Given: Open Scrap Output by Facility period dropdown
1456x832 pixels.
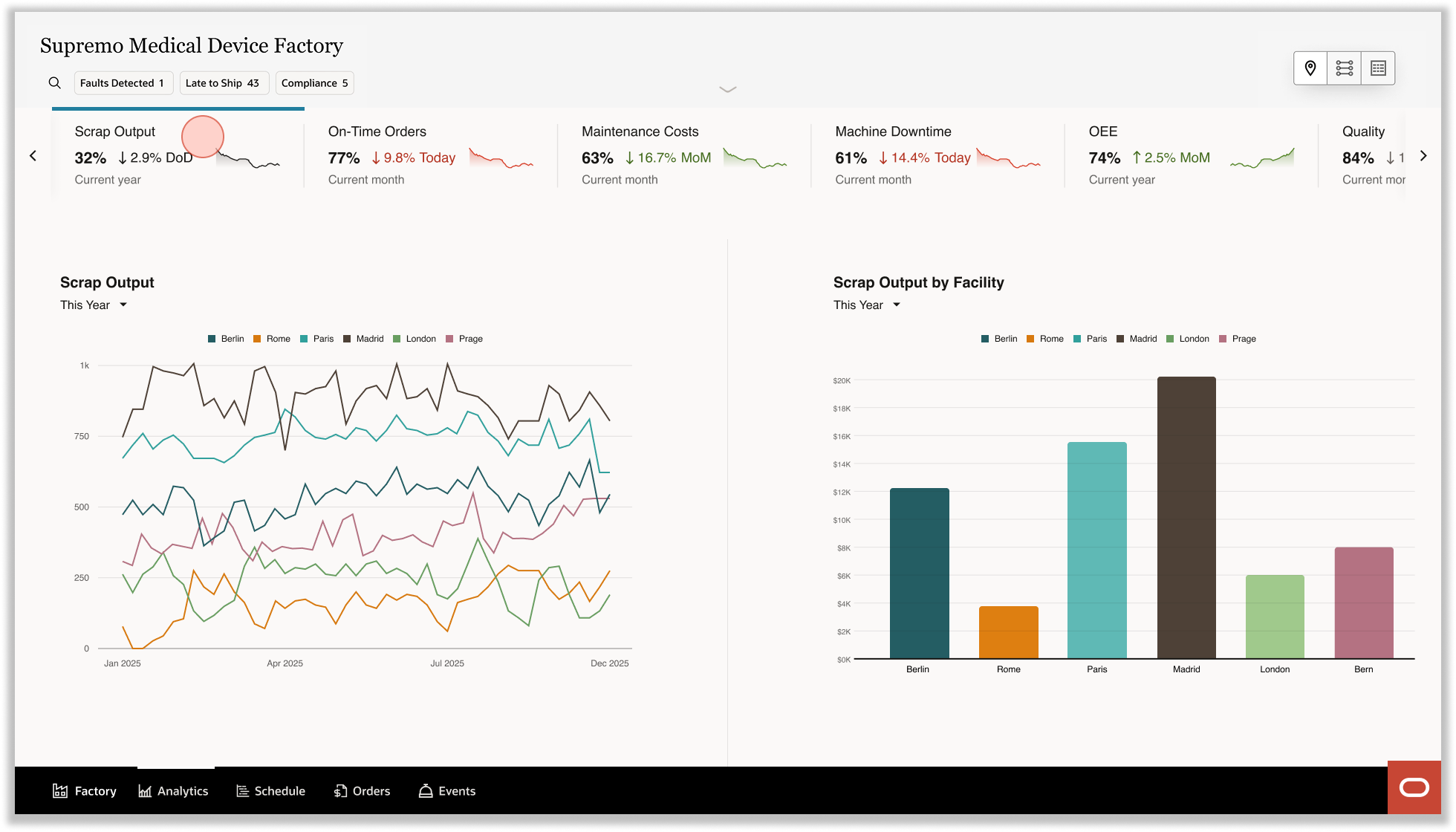Looking at the screenshot, I should point(867,305).
